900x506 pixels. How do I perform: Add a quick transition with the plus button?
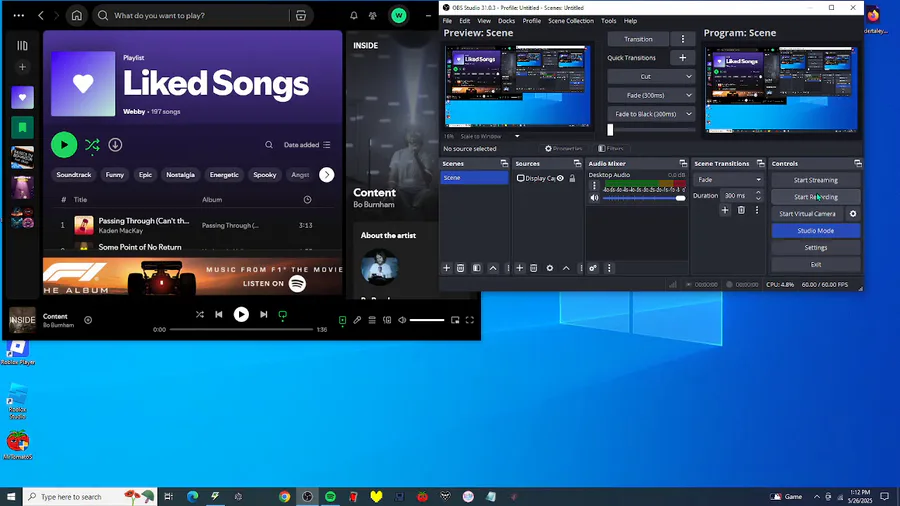click(682, 57)
